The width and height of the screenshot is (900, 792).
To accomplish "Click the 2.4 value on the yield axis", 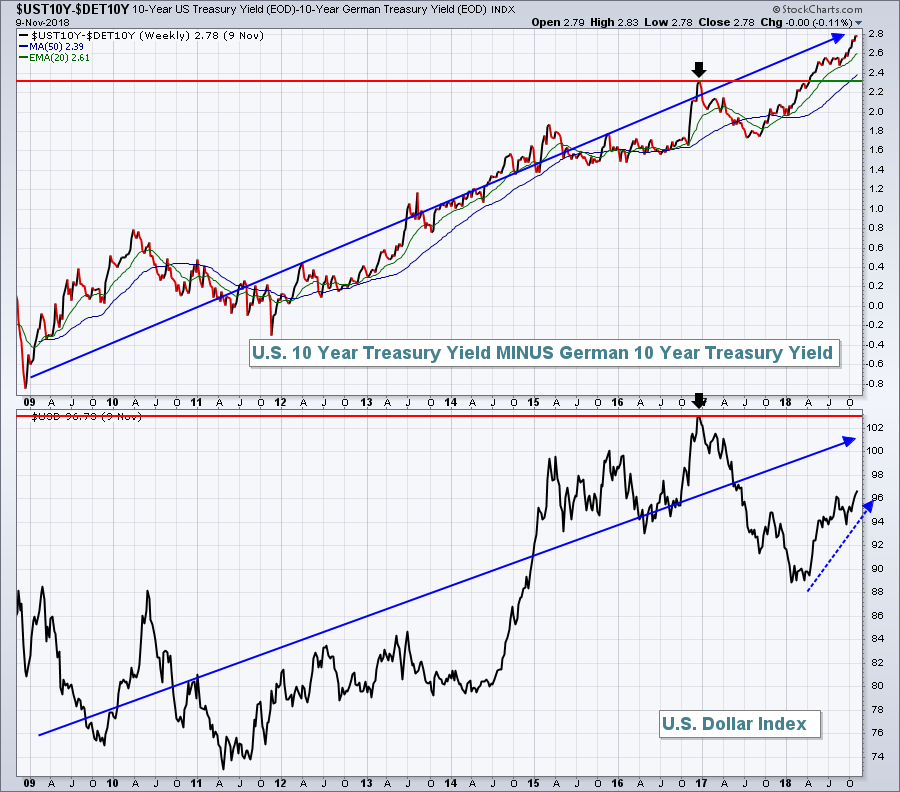I will point(876,72).
